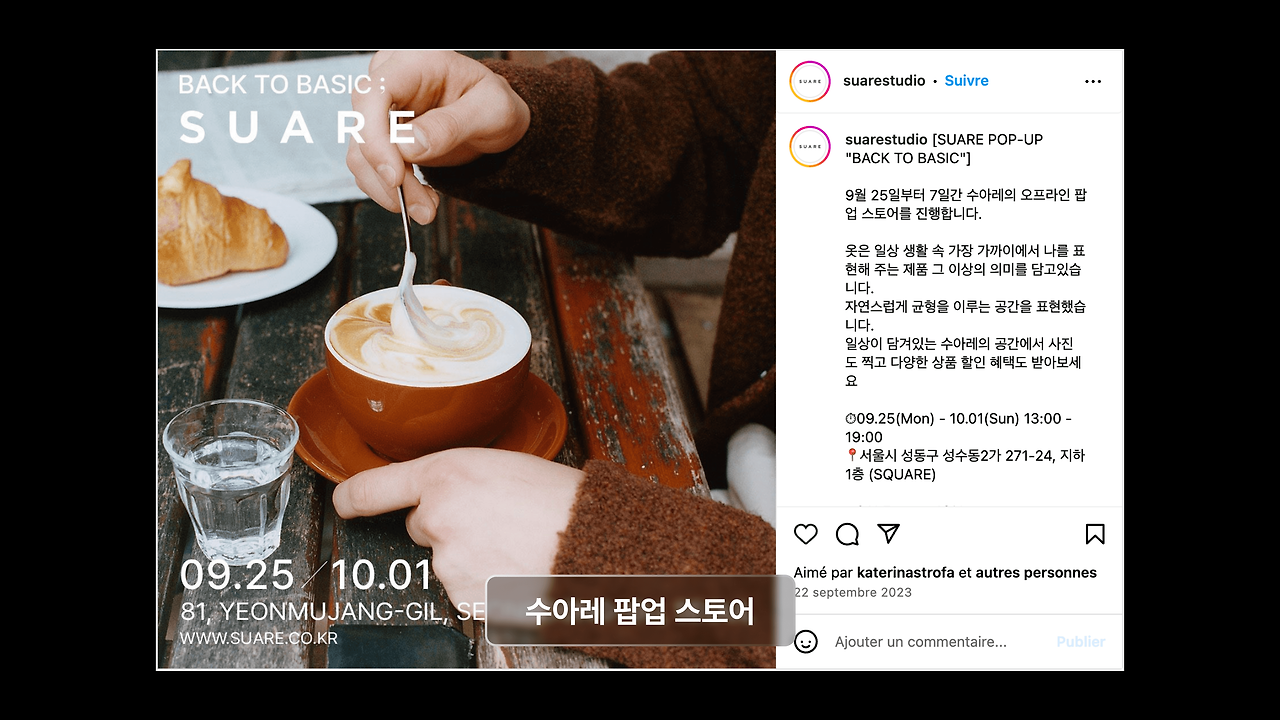Image resolution: width=1280 pixels, height=720 pixels.
Task: Share the post with paper plane icon
Action: click(888, 534)
